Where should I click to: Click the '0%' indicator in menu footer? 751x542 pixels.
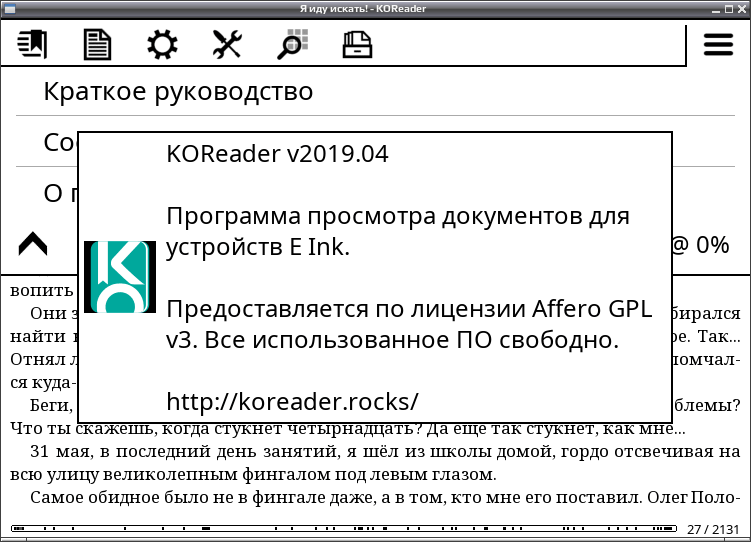tap(712, 245)
